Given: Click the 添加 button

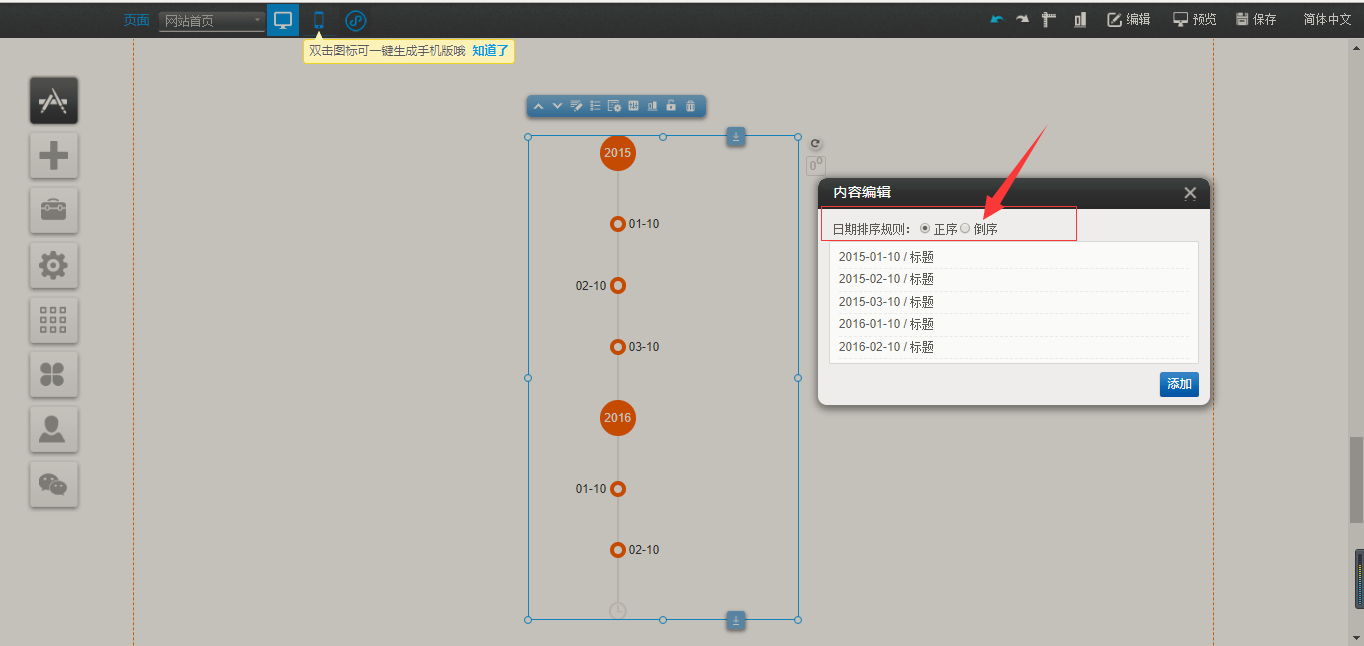Looking at the screenshot, I should click(1179, 384).
